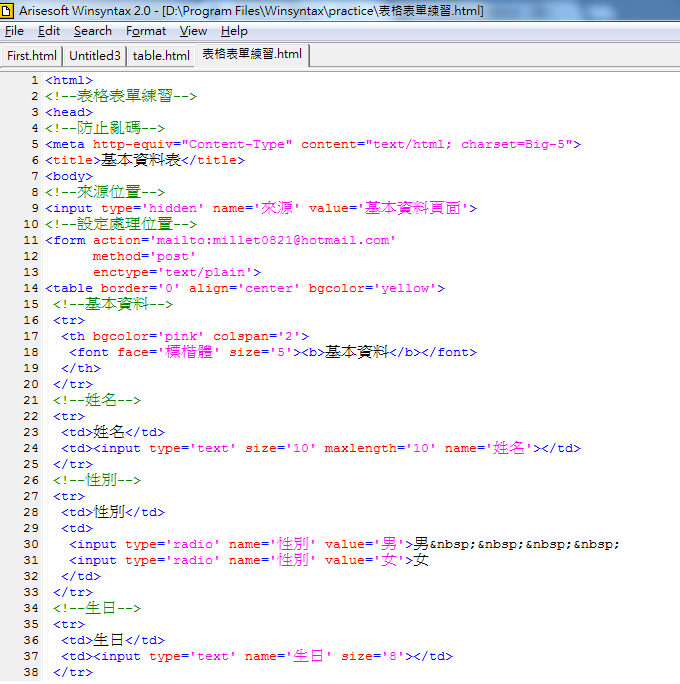Switch to the table.html tab
680x684 pixels.
pyautogui.click(x=161, y=56)
